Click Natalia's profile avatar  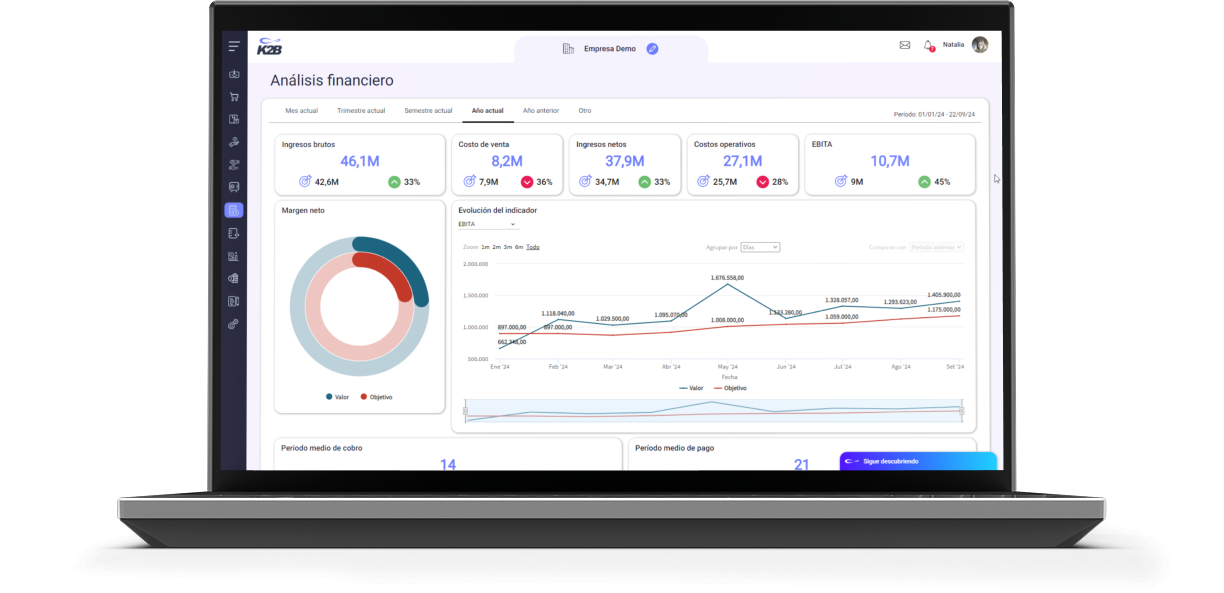point(979,45)
